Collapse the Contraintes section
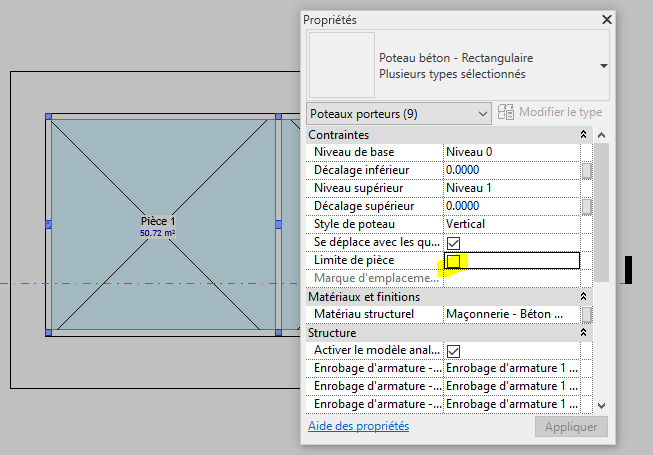This screenshot has width=653, height=455. [x=583, y=134]
